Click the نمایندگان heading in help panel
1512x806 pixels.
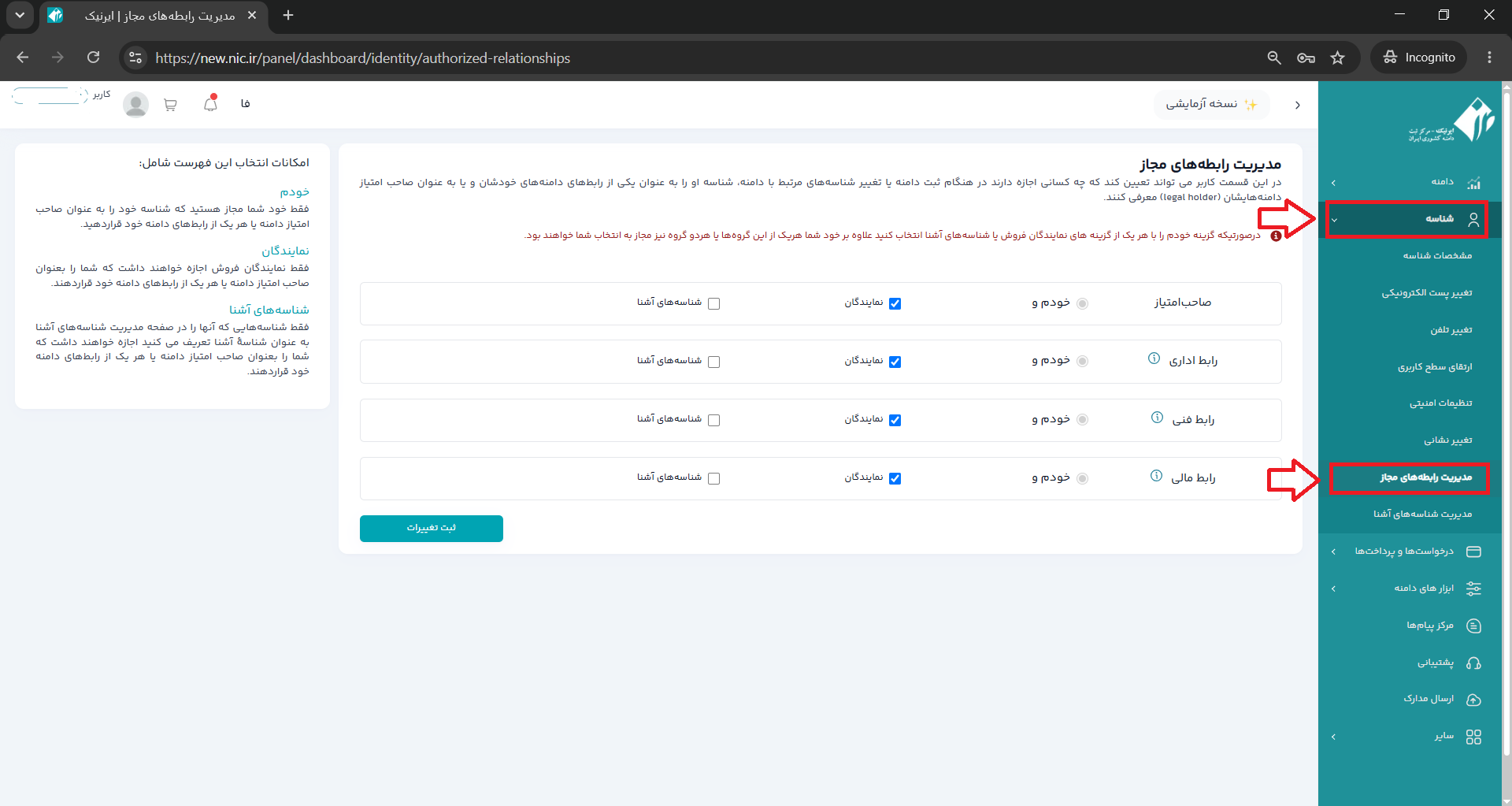[285, 251]
